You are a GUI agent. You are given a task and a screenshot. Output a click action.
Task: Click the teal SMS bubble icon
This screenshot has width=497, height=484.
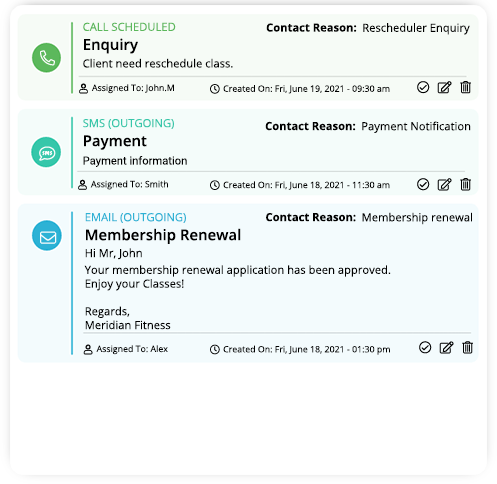click(46, 152)
